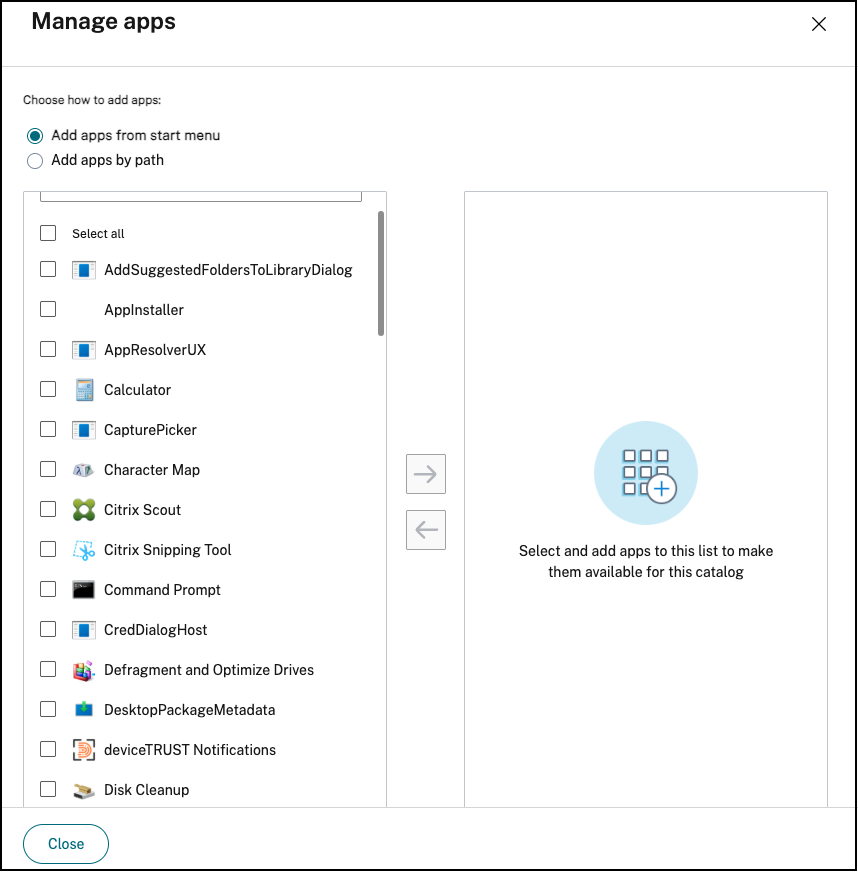Screen dimensions: 858x872
Task: Click the Calculator app icon
Action: 84,390
